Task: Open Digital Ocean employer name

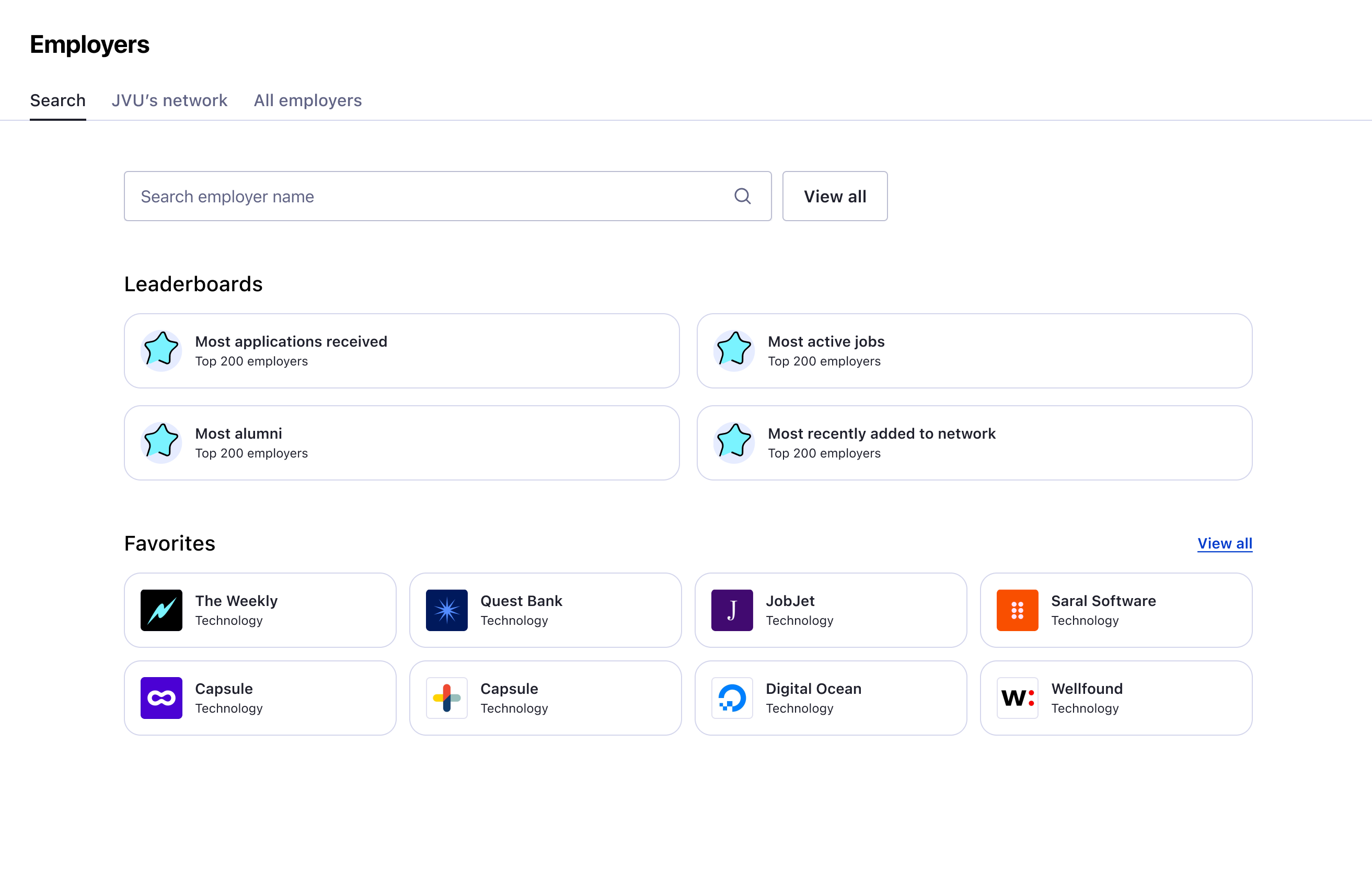Action: 813,689
